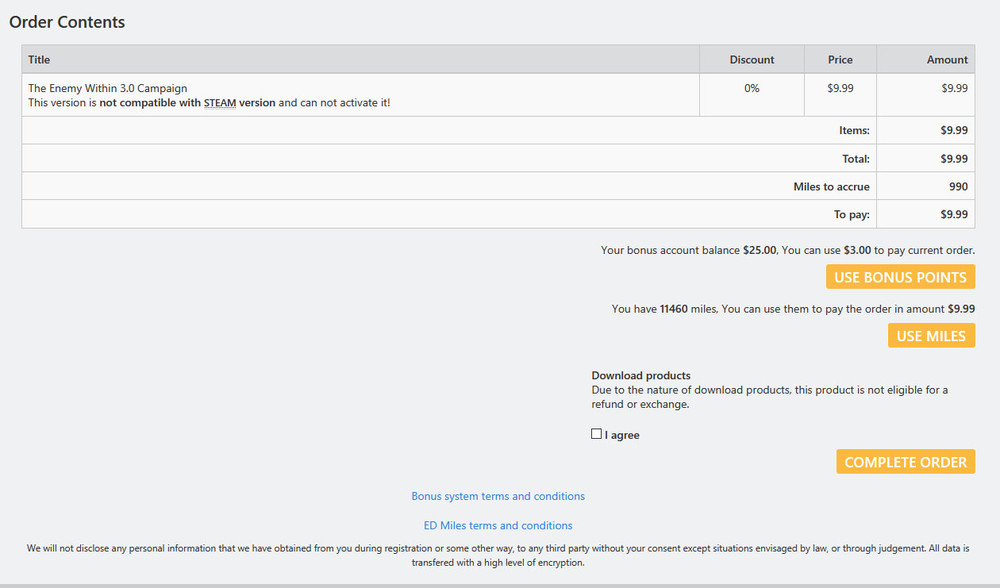Click the Order Contents heading
Image resolution: width=1000 pixels, height=588 pixels.
(x=67, y=22)
